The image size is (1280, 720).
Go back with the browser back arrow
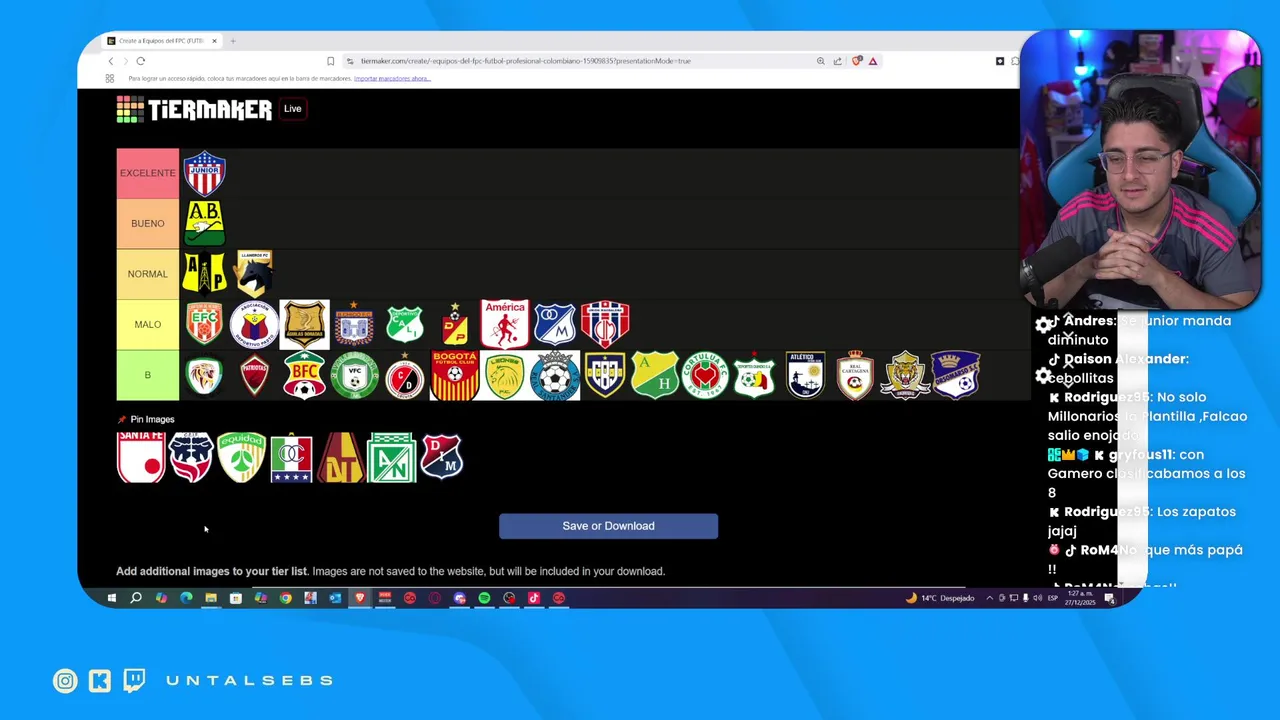tap(110, 61)
